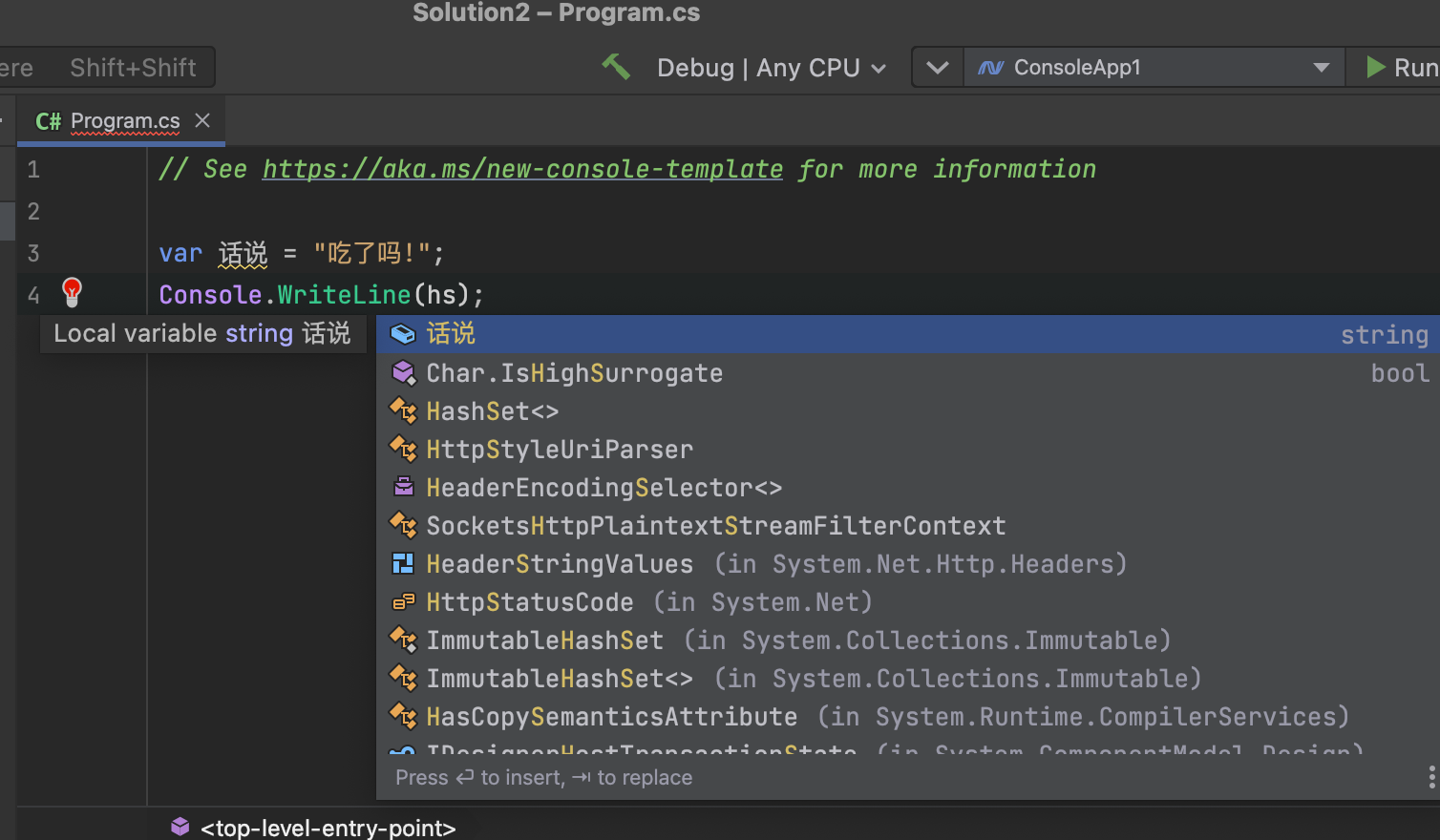
Task: Click the enum icon beside HttpStatusCode
Action: 404,602
